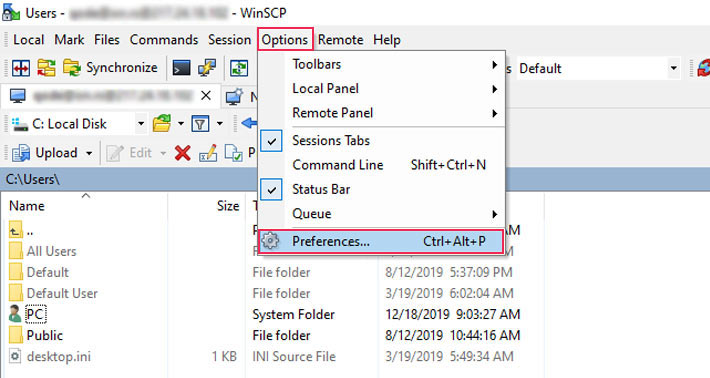Click the Synchronize Browsing folders icon
Image resolution: width=710 pixels, height=378 pixels.
46,68
